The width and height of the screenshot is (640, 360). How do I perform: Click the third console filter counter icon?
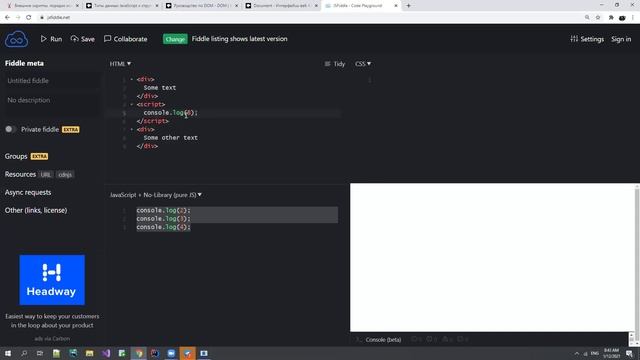[447, 339]
